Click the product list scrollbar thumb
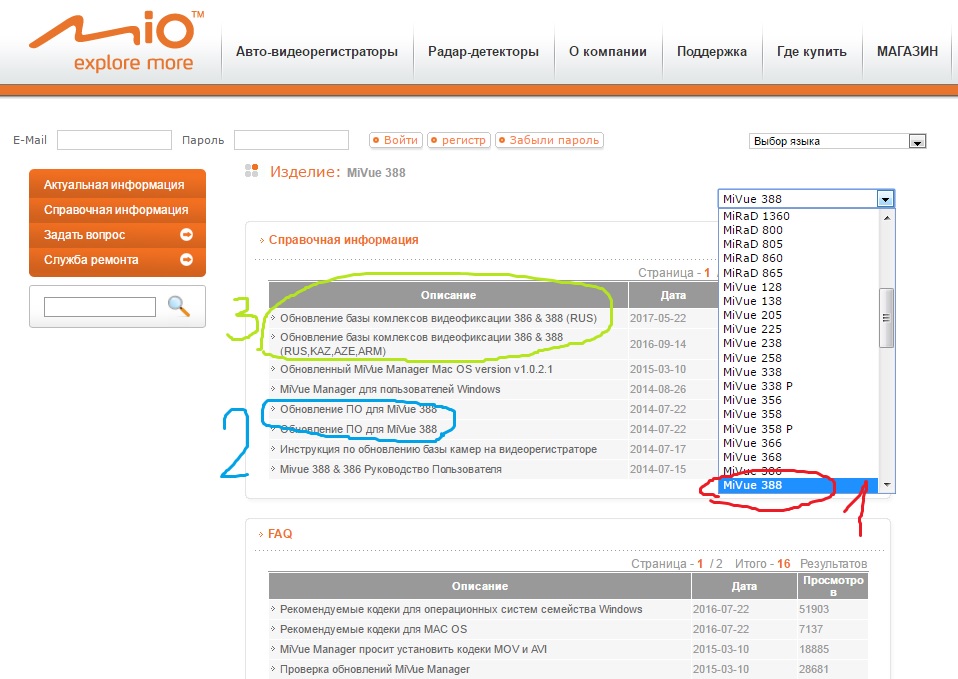Image resolution: width=958 pixels, height=679 pixels. (x=884, y=317)
